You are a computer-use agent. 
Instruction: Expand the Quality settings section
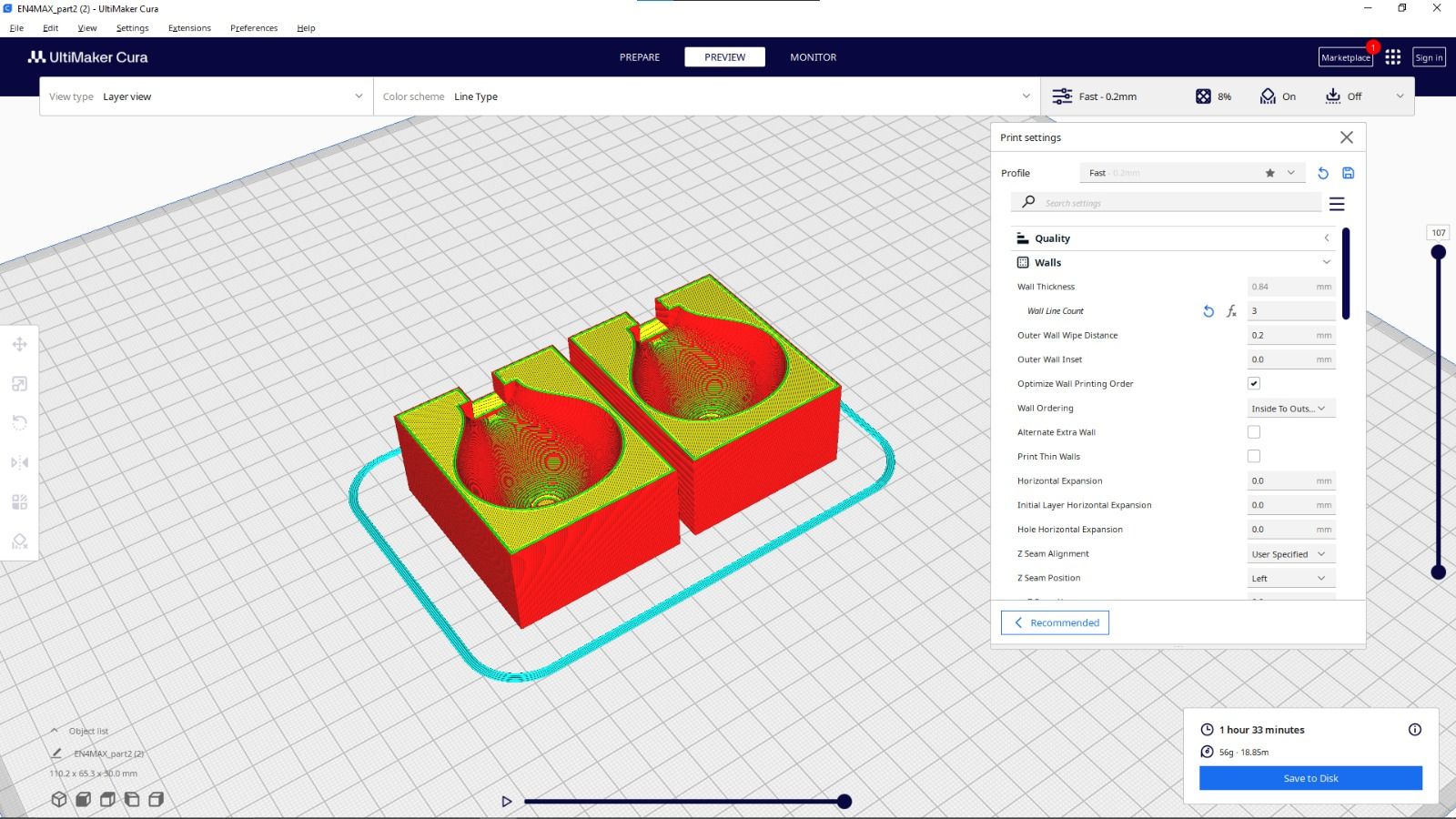[x=1173, y=238]
